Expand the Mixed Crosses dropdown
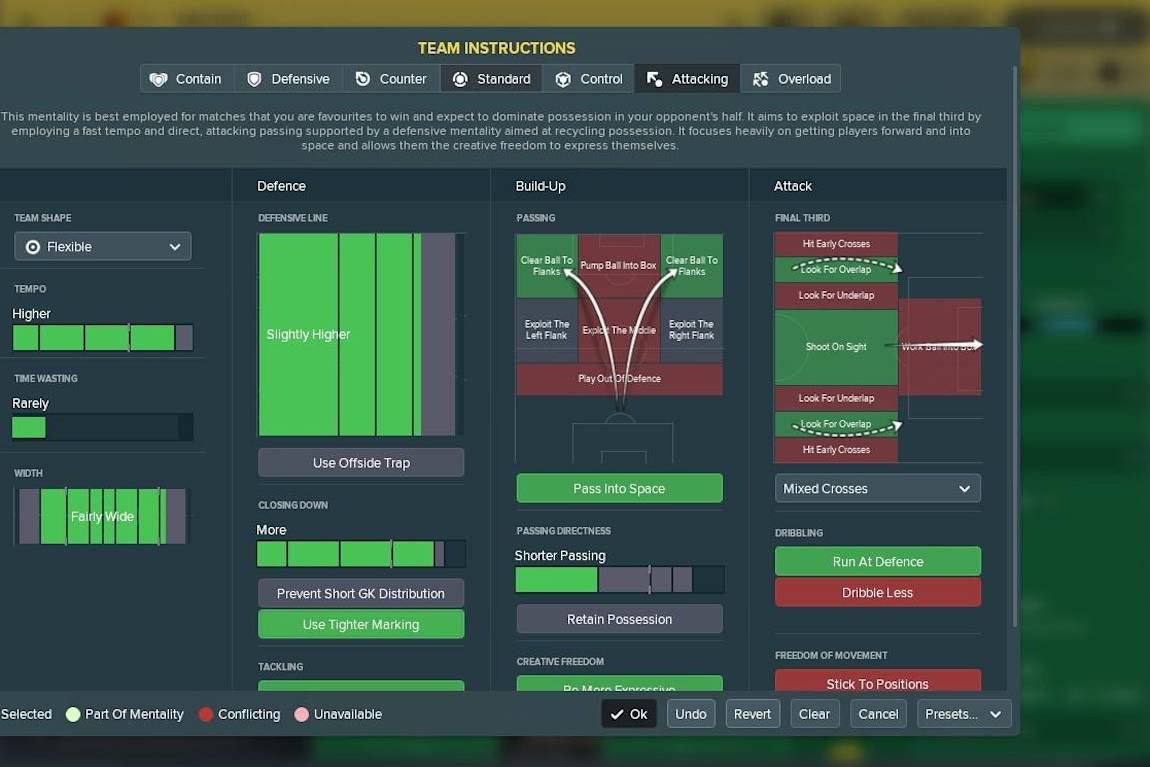This screenshot has width=1150, height=767. pos(878,488)
